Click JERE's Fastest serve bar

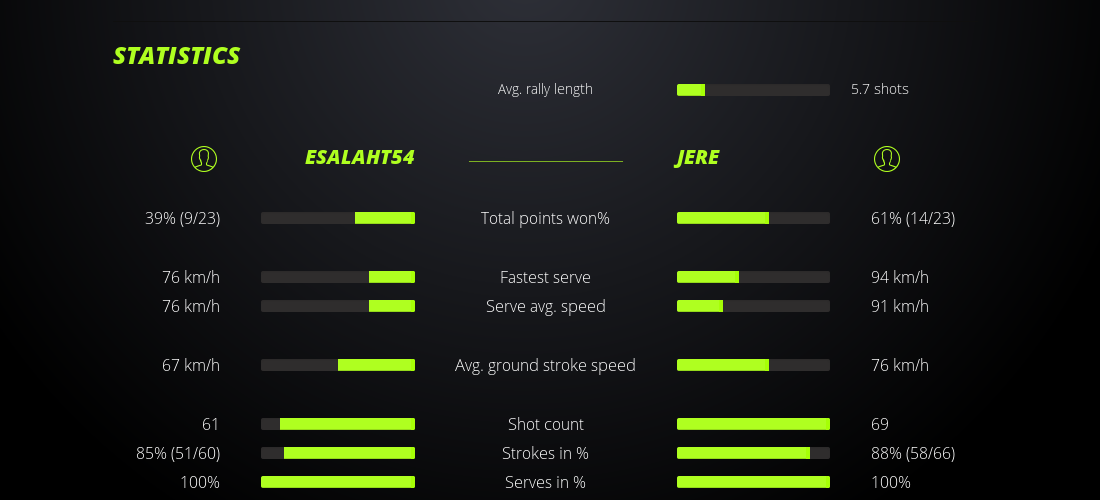tap(753, 277)
